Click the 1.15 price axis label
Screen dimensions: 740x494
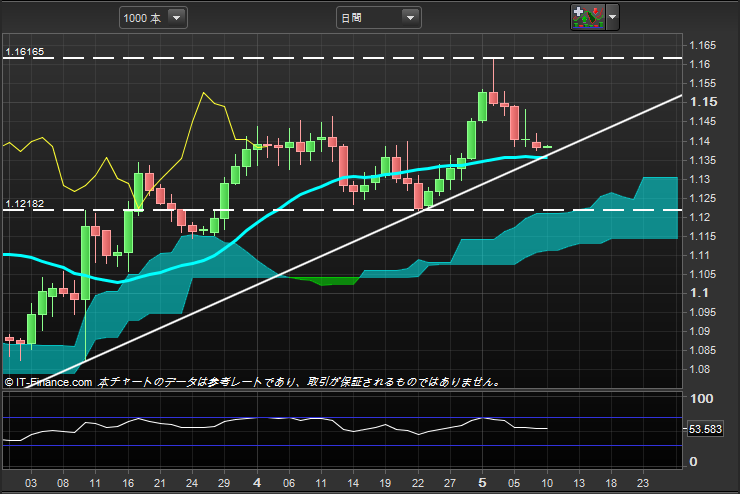tap(703, 102)
